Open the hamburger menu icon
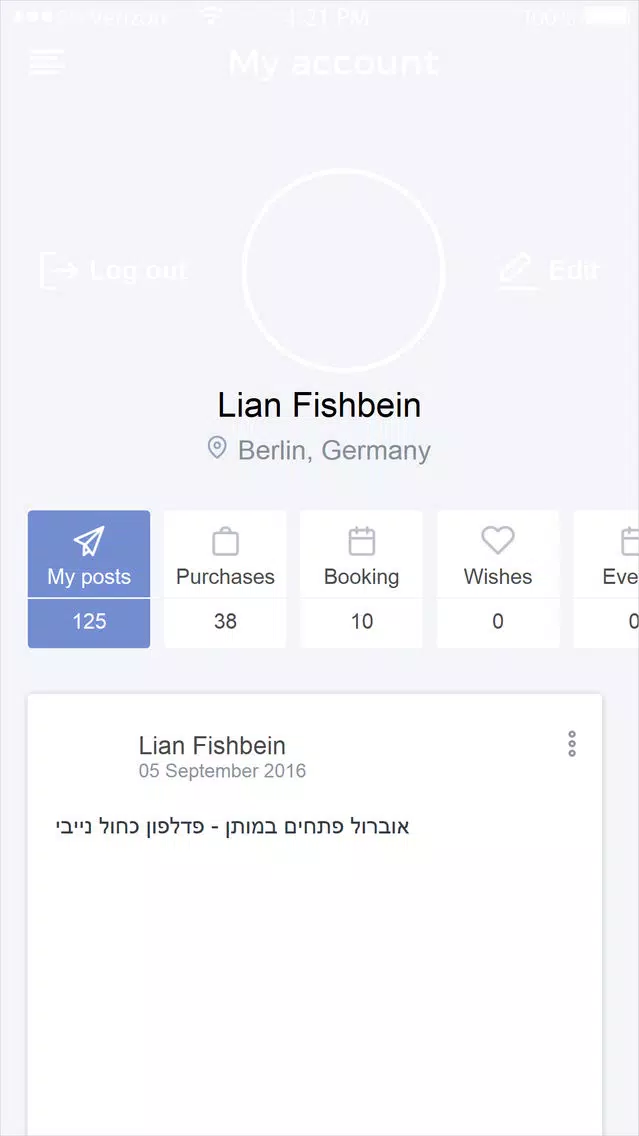Screen dimensions: 639x1136 (x=47, y=62)
